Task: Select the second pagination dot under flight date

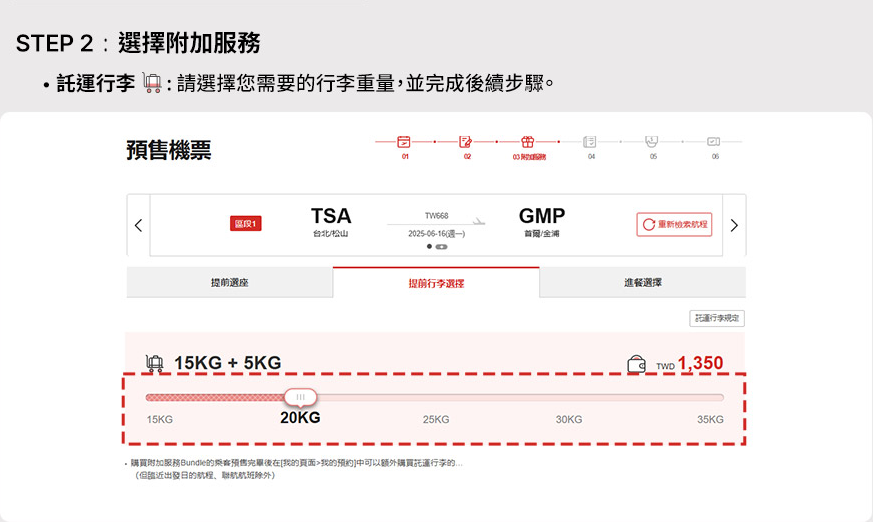Action: click(x=442, y=246)
